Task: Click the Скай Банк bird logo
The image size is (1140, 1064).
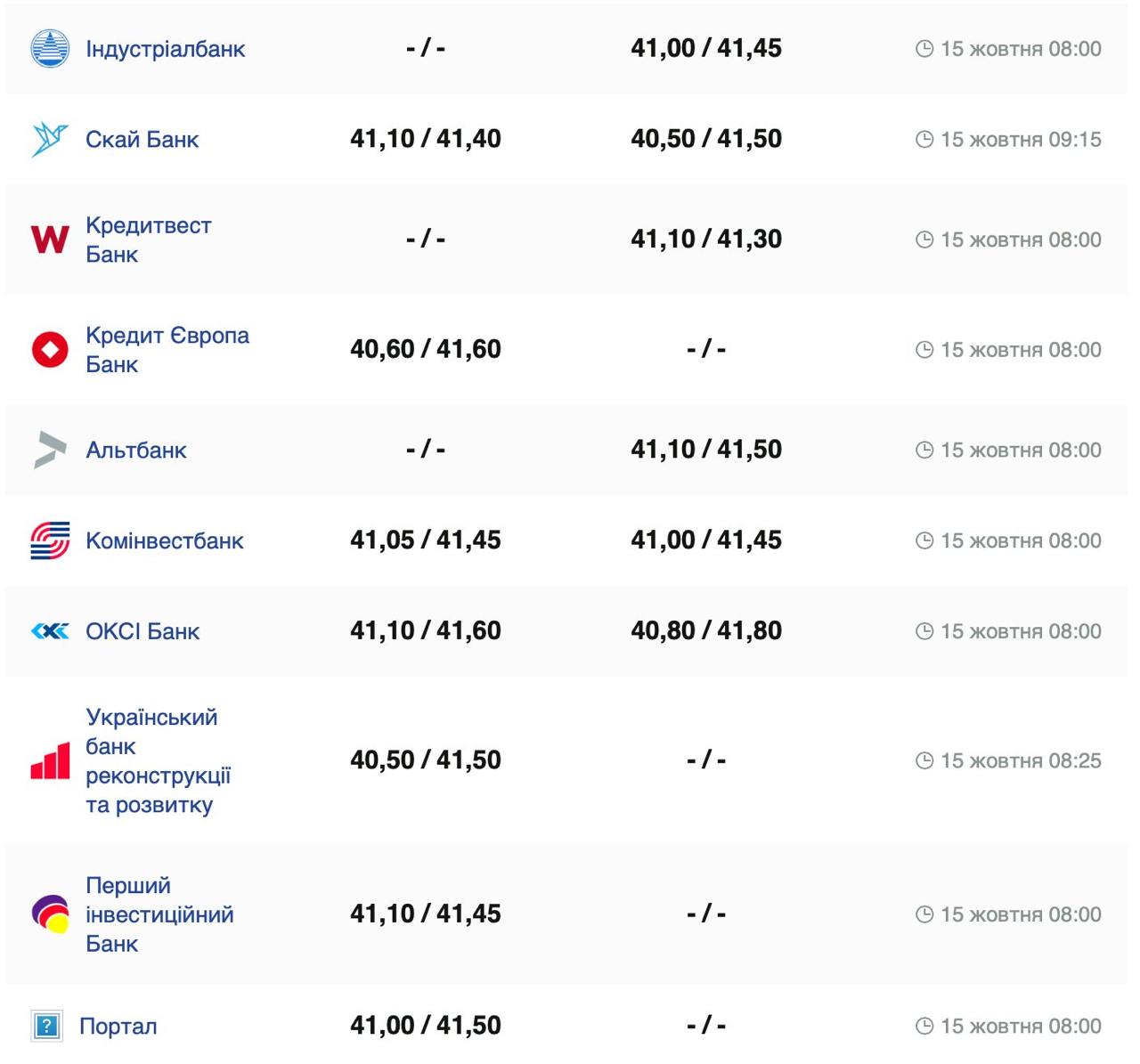Action: tap(50, 140)
